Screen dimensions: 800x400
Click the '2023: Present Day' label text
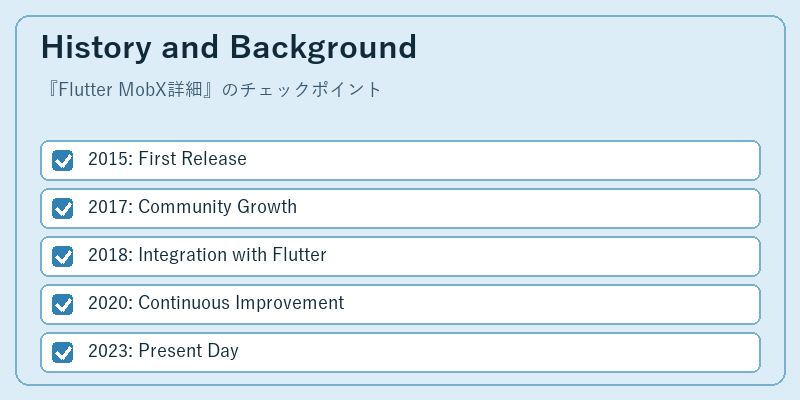point(163,351)
